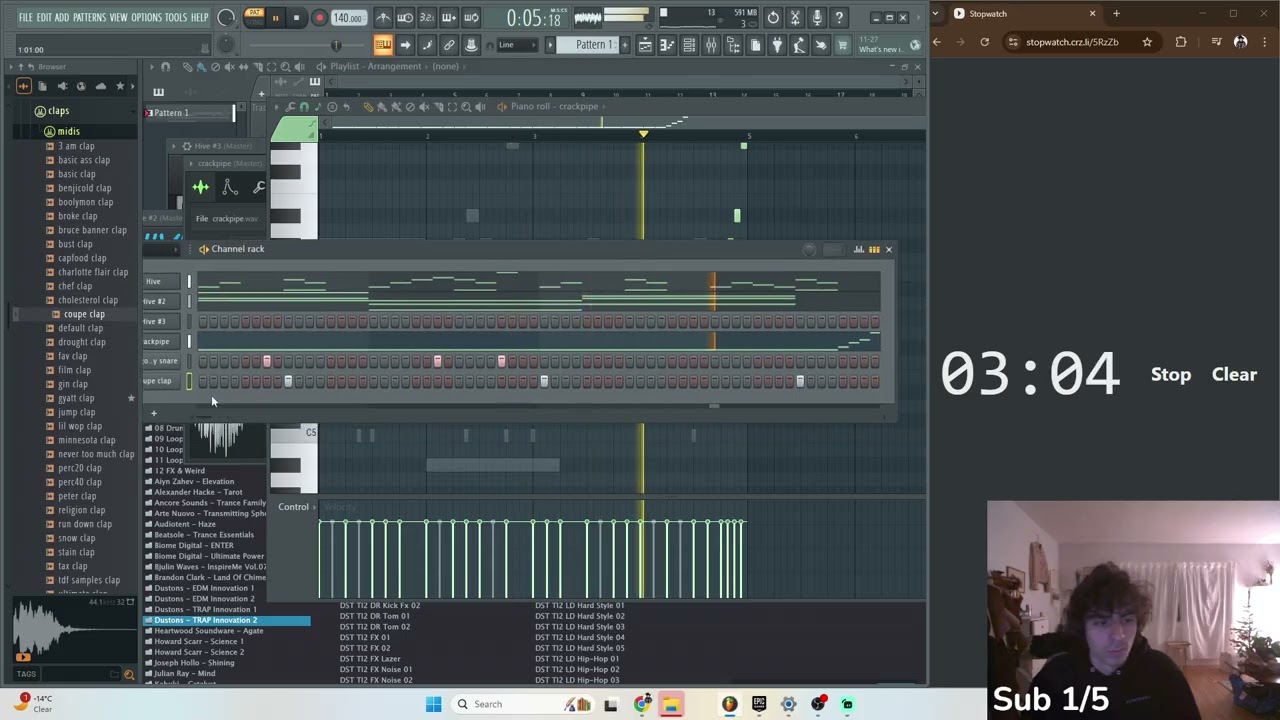Select the 3 am clap sample
This screenshot has height=720, width=1280.
pos(76,146)
